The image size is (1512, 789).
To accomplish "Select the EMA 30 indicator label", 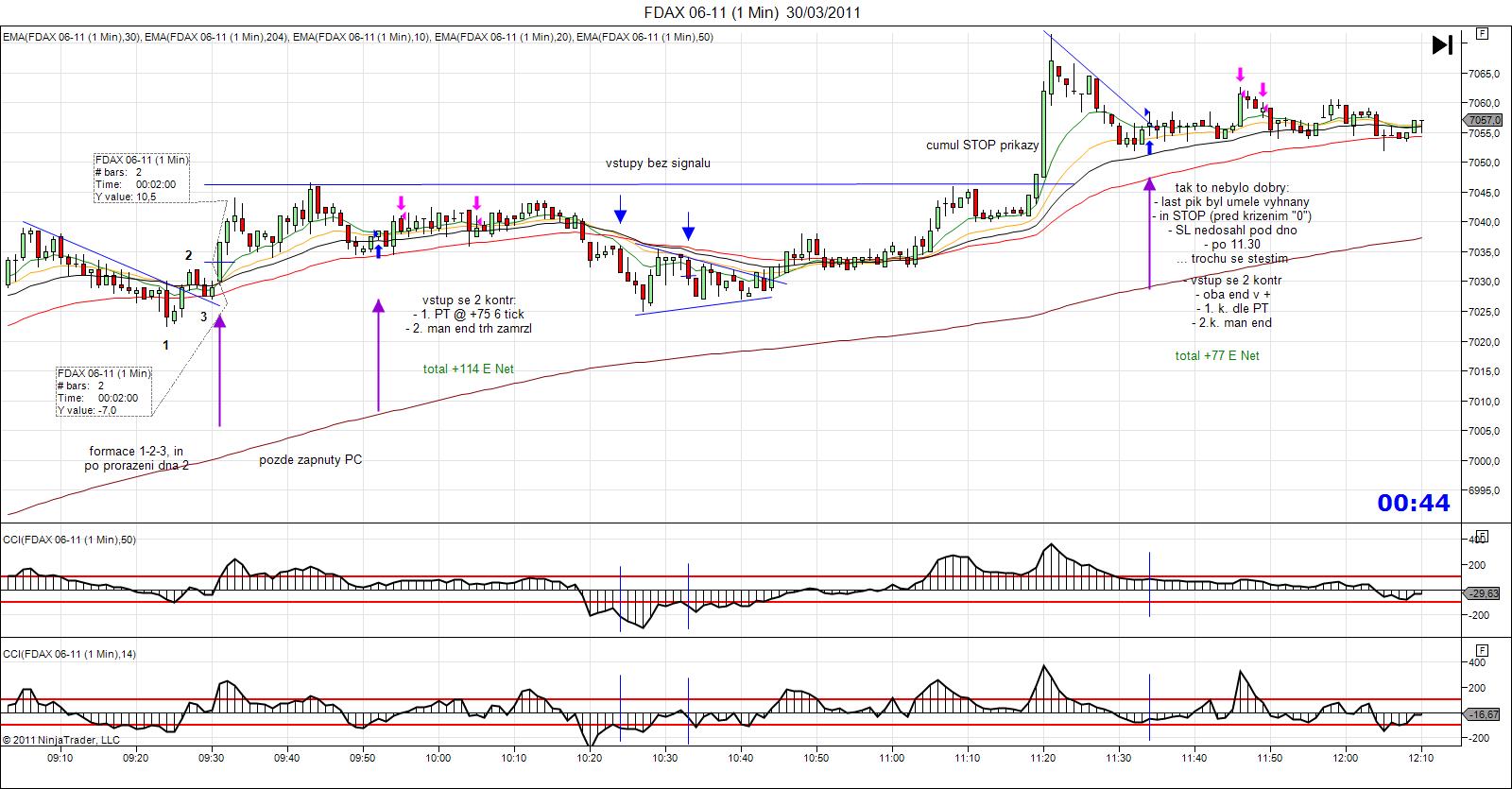I will [72, 37].
